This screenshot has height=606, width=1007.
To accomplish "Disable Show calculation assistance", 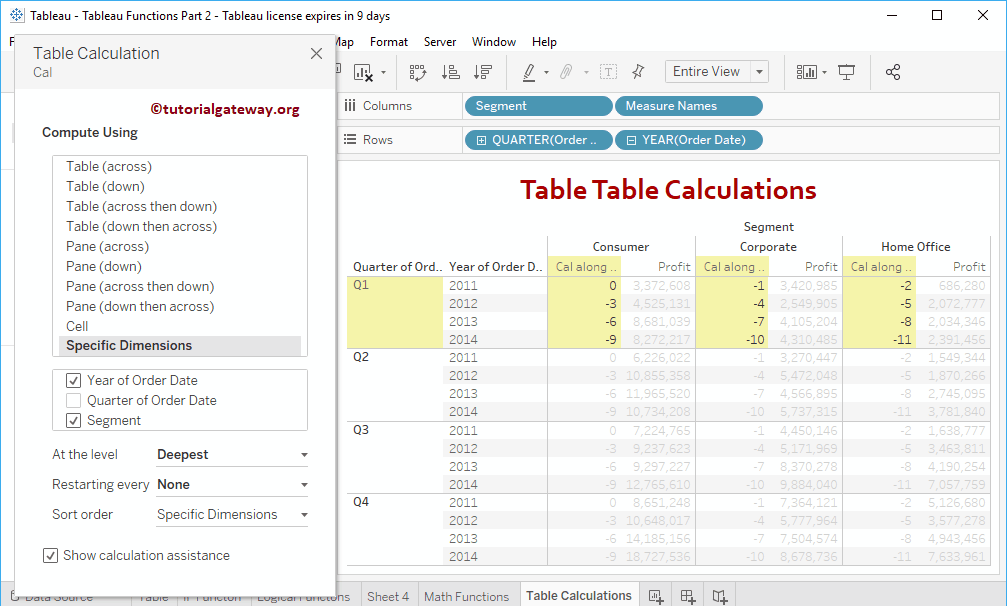I will pyautogui.click(x=51, y=555).
